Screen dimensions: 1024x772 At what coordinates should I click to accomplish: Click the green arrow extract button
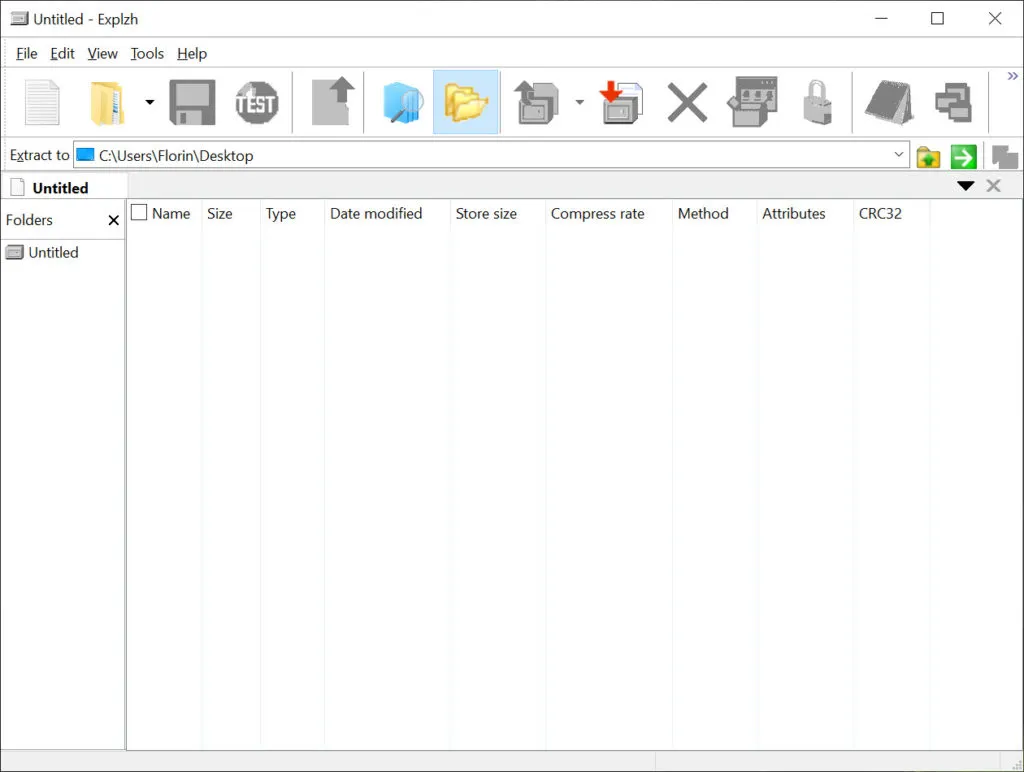[963, 157]
